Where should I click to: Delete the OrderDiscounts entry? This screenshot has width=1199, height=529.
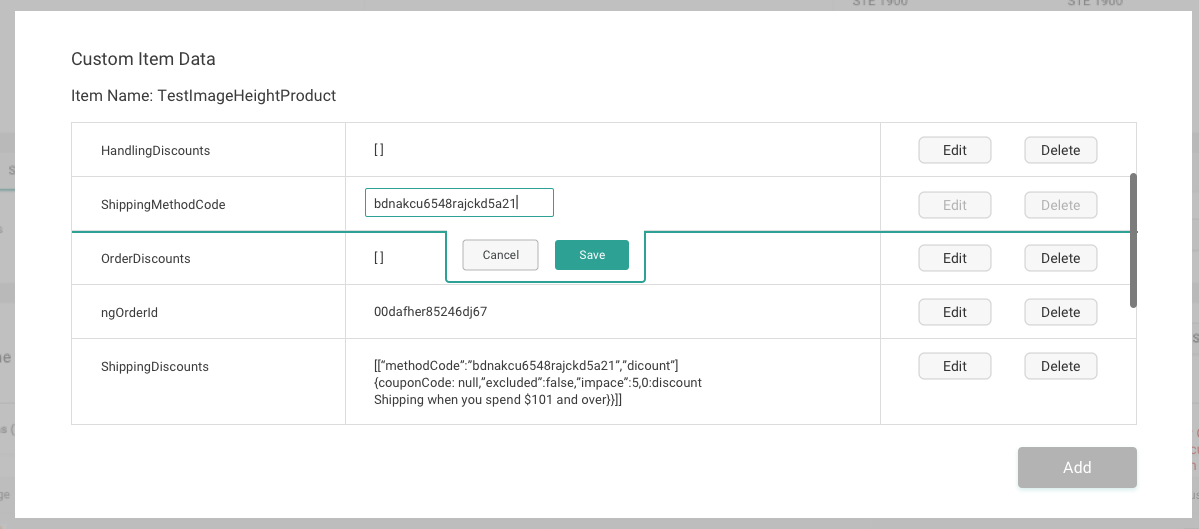(1061, 258)
